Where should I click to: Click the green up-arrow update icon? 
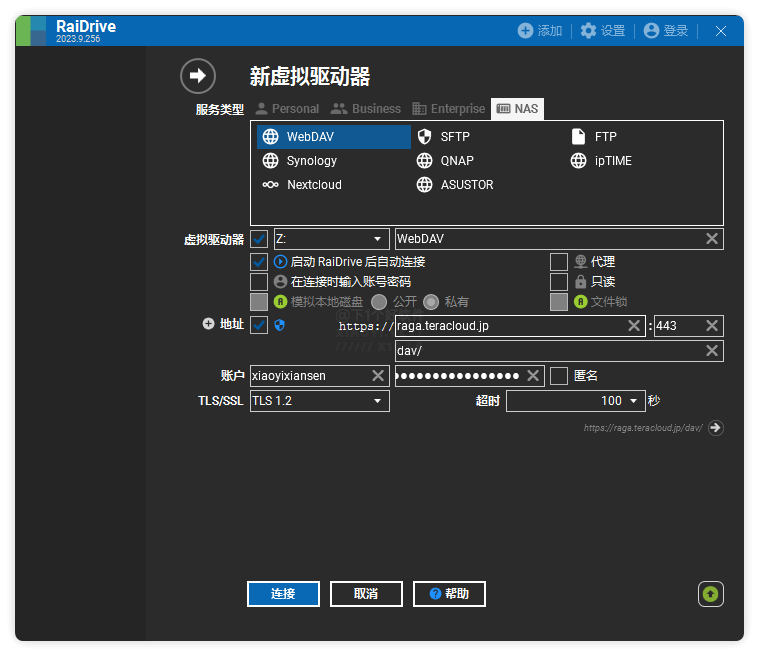point(711,594)
